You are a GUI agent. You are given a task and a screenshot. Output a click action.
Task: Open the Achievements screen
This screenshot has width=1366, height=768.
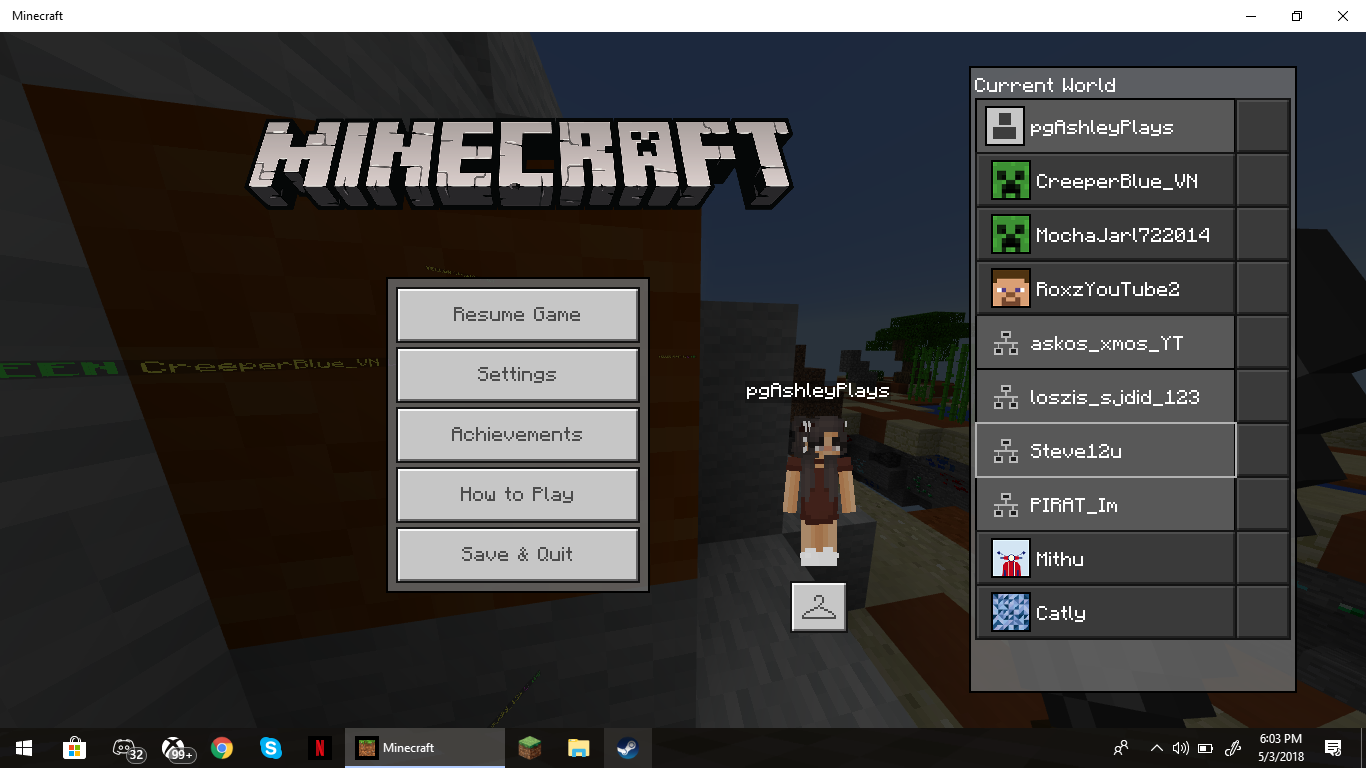(517, 435)
